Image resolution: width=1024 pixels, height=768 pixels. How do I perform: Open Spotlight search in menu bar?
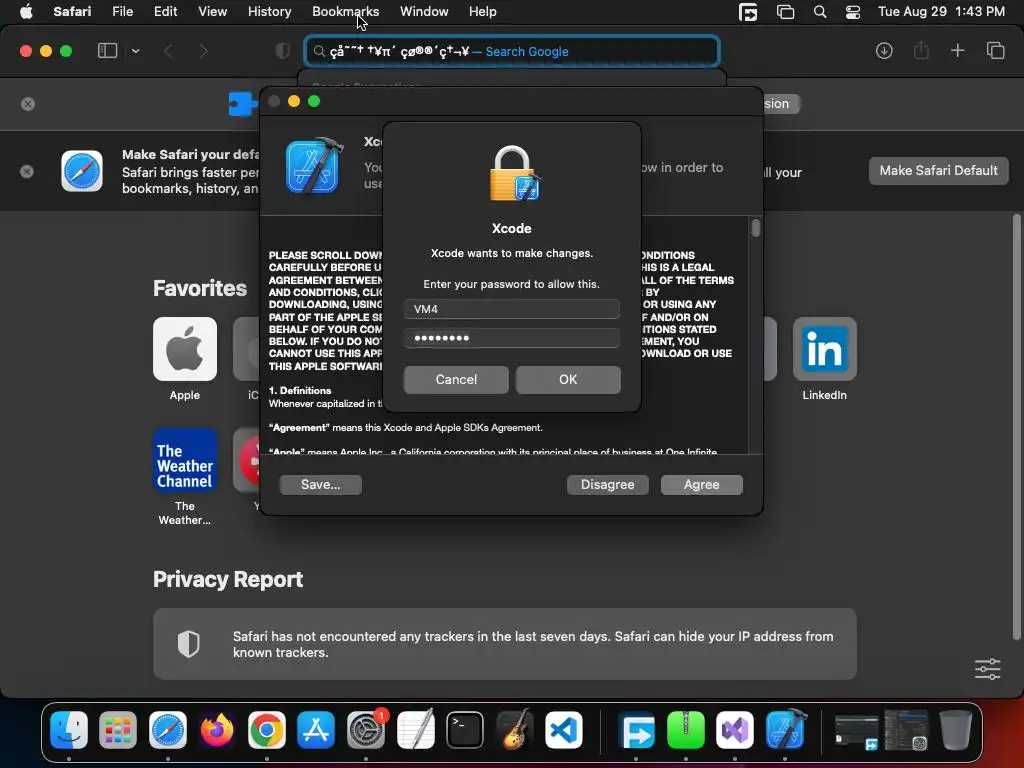pos(820,12)
